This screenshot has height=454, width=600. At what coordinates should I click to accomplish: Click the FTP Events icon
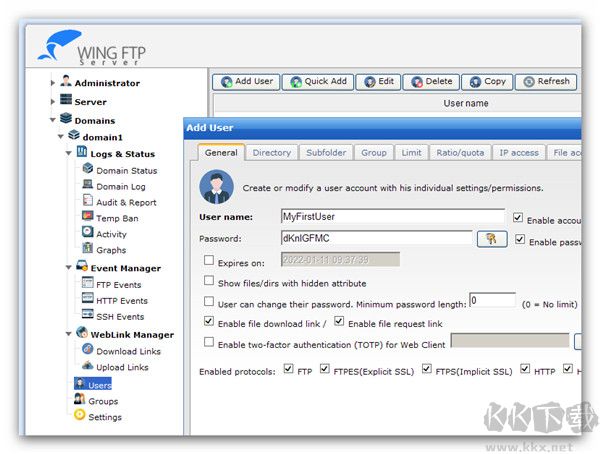point(88,282)
